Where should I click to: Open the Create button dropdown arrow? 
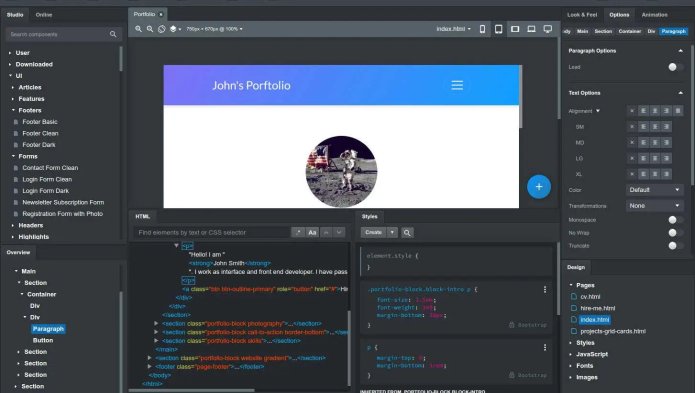[x=392, y=233]
